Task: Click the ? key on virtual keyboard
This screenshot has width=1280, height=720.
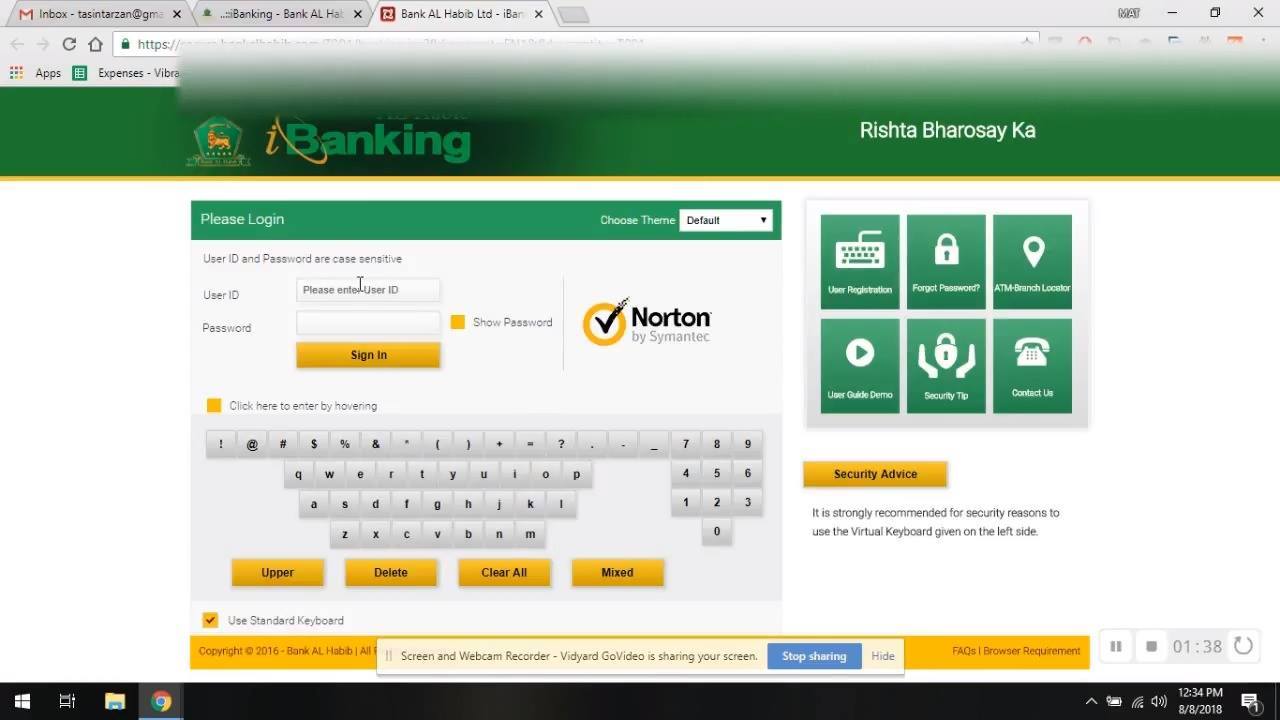Action: (561, 444)
